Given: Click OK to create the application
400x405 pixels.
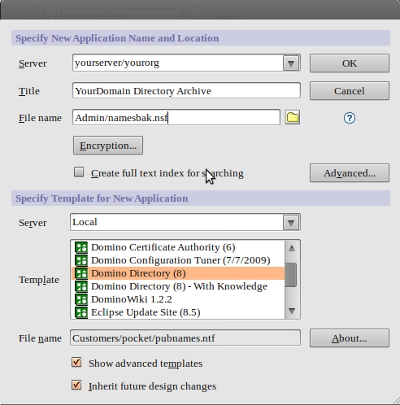Looking at the screenshot, I should point(350,63).
